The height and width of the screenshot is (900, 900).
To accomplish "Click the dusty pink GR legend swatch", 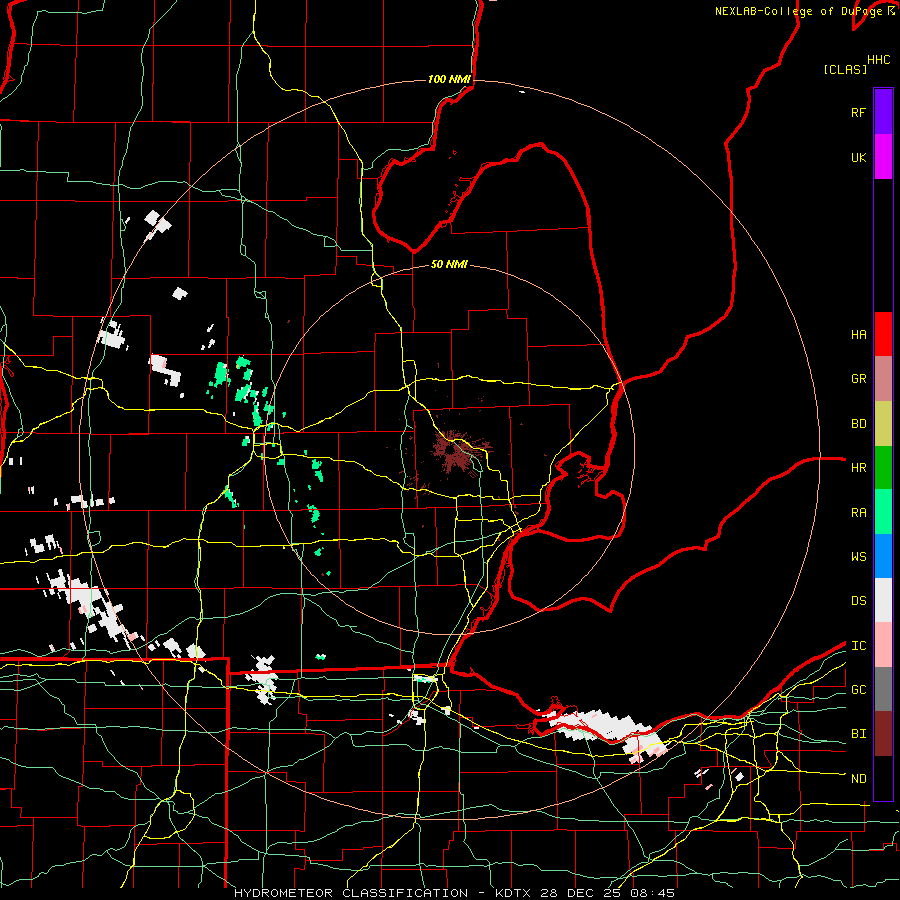I will [883, 378].
